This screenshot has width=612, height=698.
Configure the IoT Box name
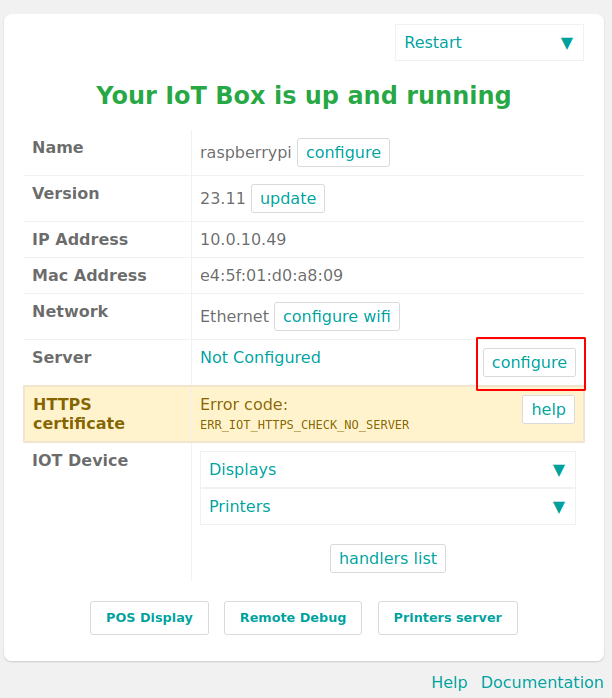point(343,153)
